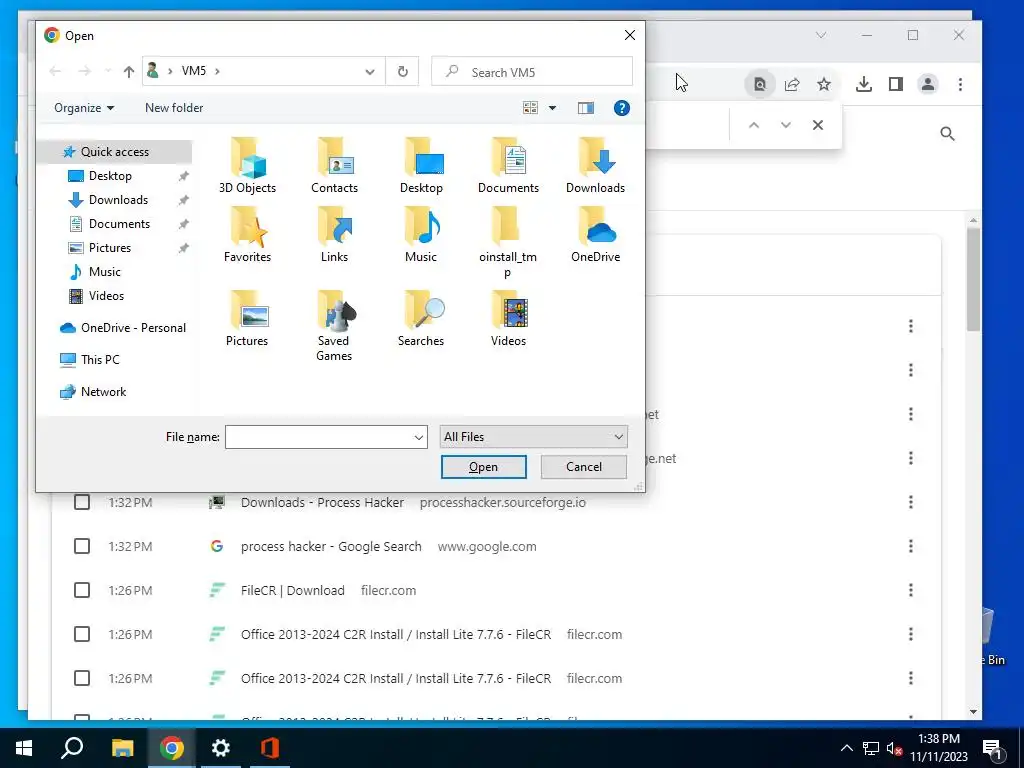Close the Chrome find bar

[x=818, y=125]
